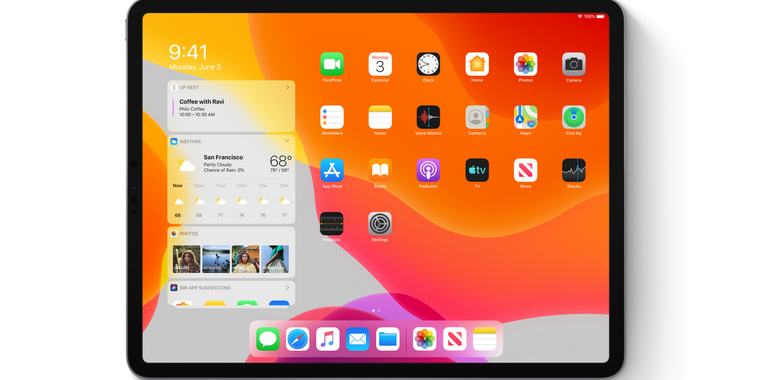The width and height of the screenshot is (760, 380).
Task: Tap the 9:41 clock display
Action: click(189, 52)
